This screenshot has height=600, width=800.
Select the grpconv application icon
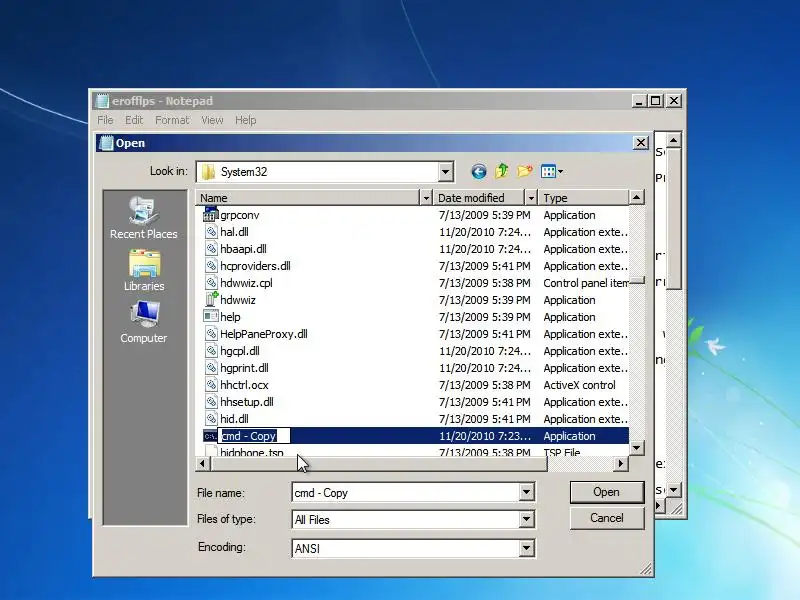point(211,215)
